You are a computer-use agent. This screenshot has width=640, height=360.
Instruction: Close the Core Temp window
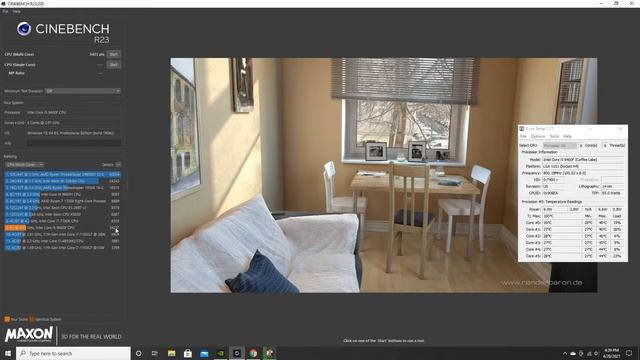point(620,129)
